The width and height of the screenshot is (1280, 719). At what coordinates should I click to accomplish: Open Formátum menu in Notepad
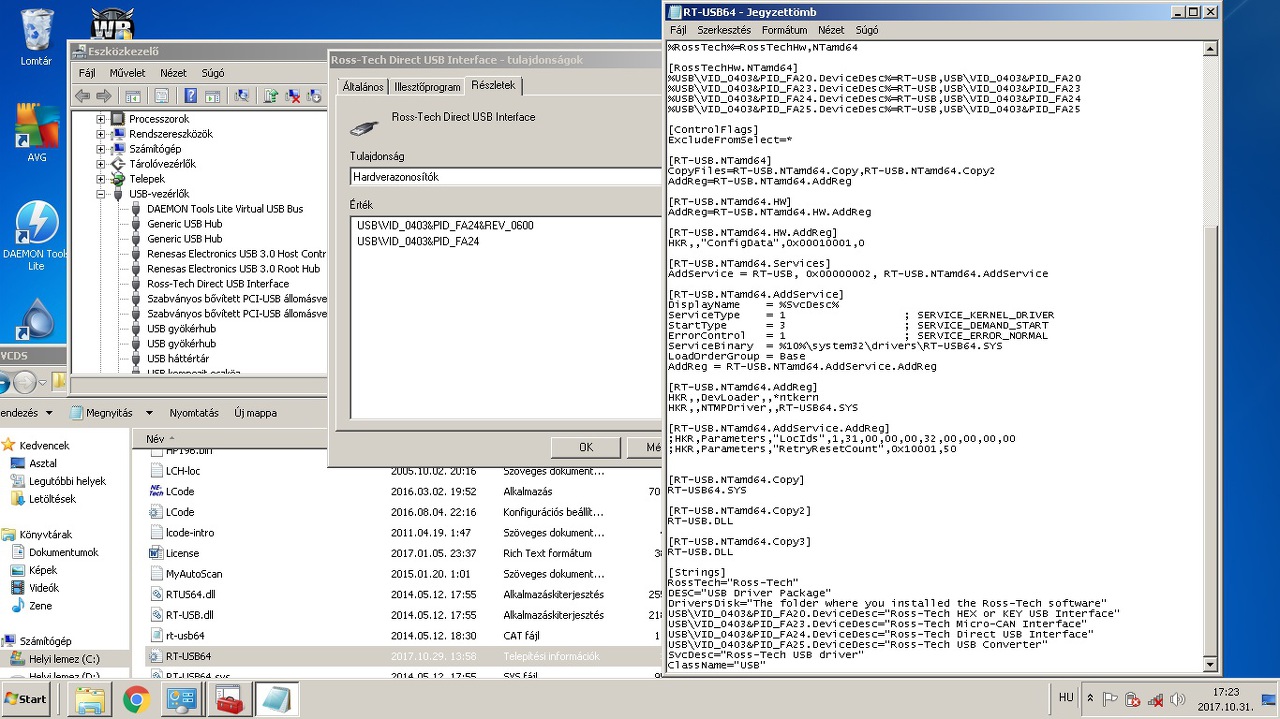coord(784,31)
